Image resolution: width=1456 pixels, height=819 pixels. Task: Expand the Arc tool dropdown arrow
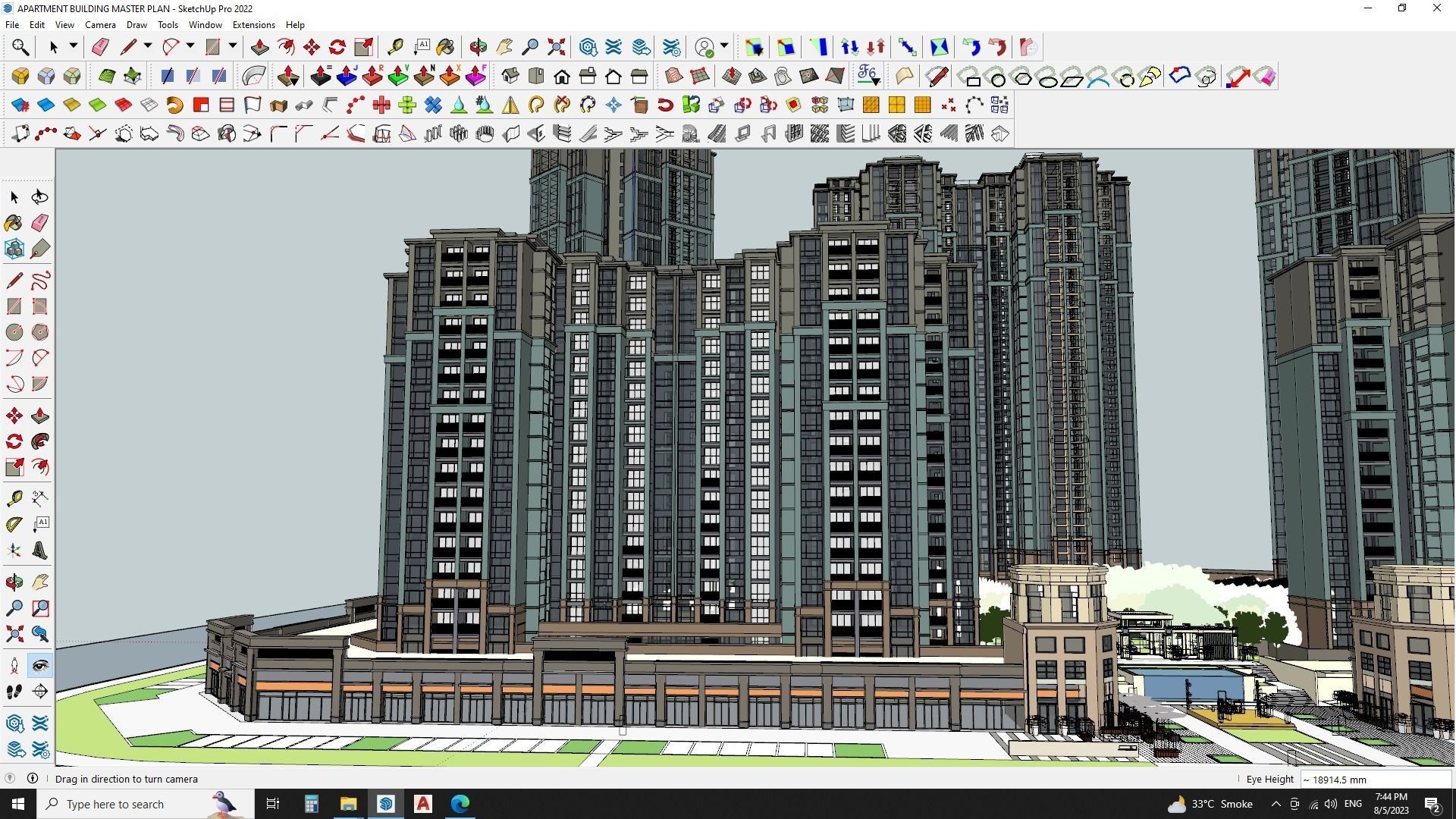click(x=190, y=46)
